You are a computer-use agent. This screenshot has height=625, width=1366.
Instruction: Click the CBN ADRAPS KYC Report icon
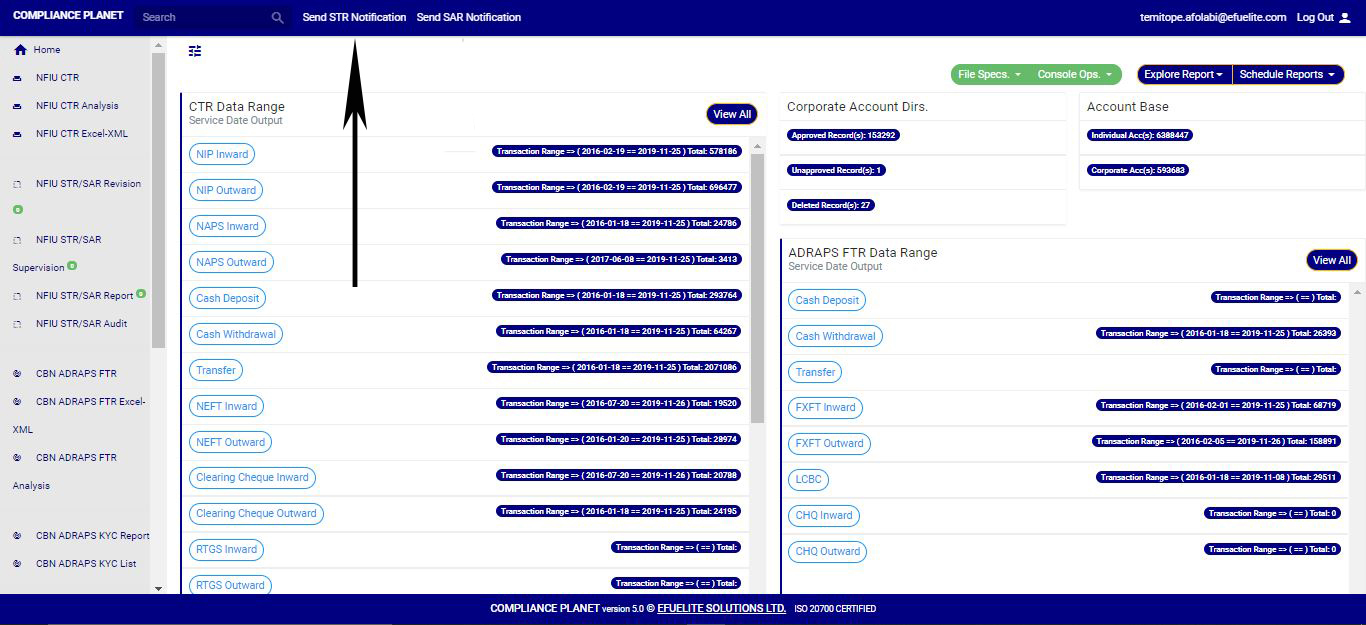(17, 536)
